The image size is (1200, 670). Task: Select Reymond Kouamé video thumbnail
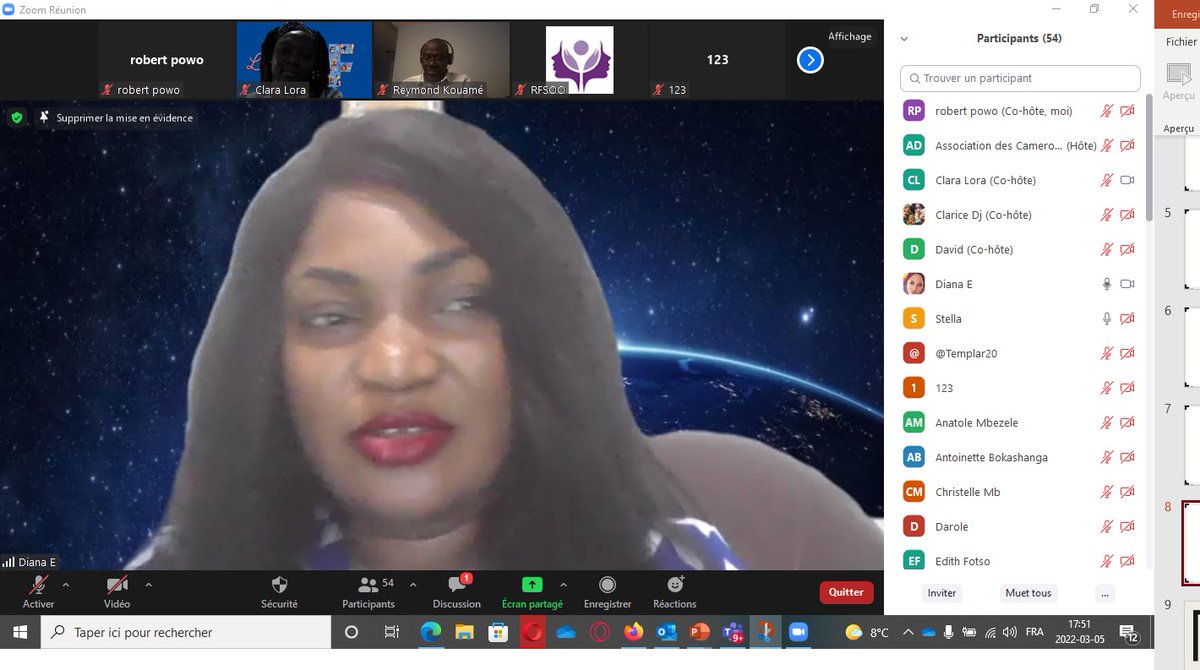pyautogui.click(x=441, y=60)
